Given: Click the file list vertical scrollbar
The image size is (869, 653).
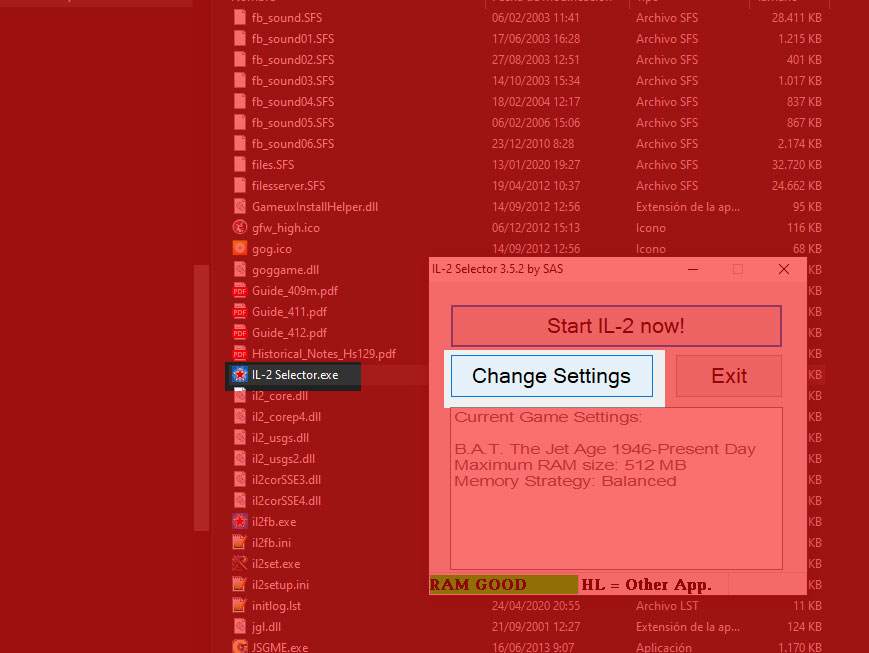Looking at the screenshot, I should tap(201, 398).
